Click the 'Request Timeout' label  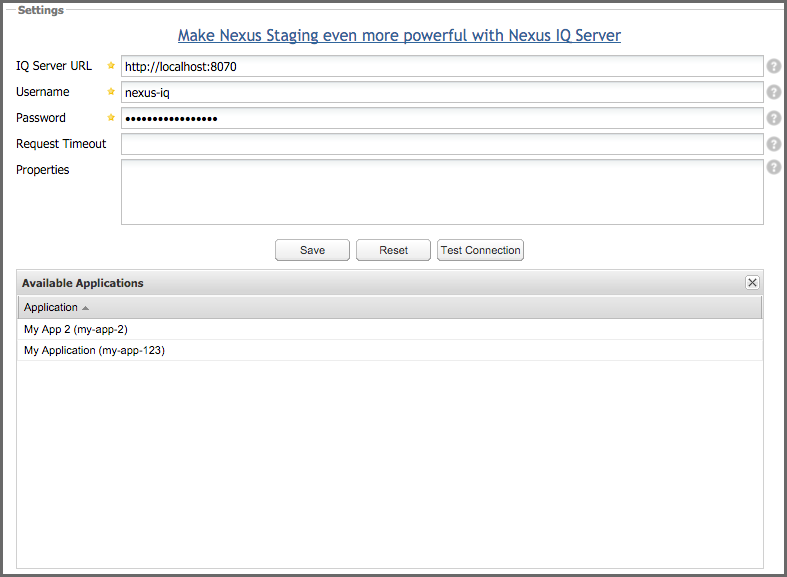[61, 144]
